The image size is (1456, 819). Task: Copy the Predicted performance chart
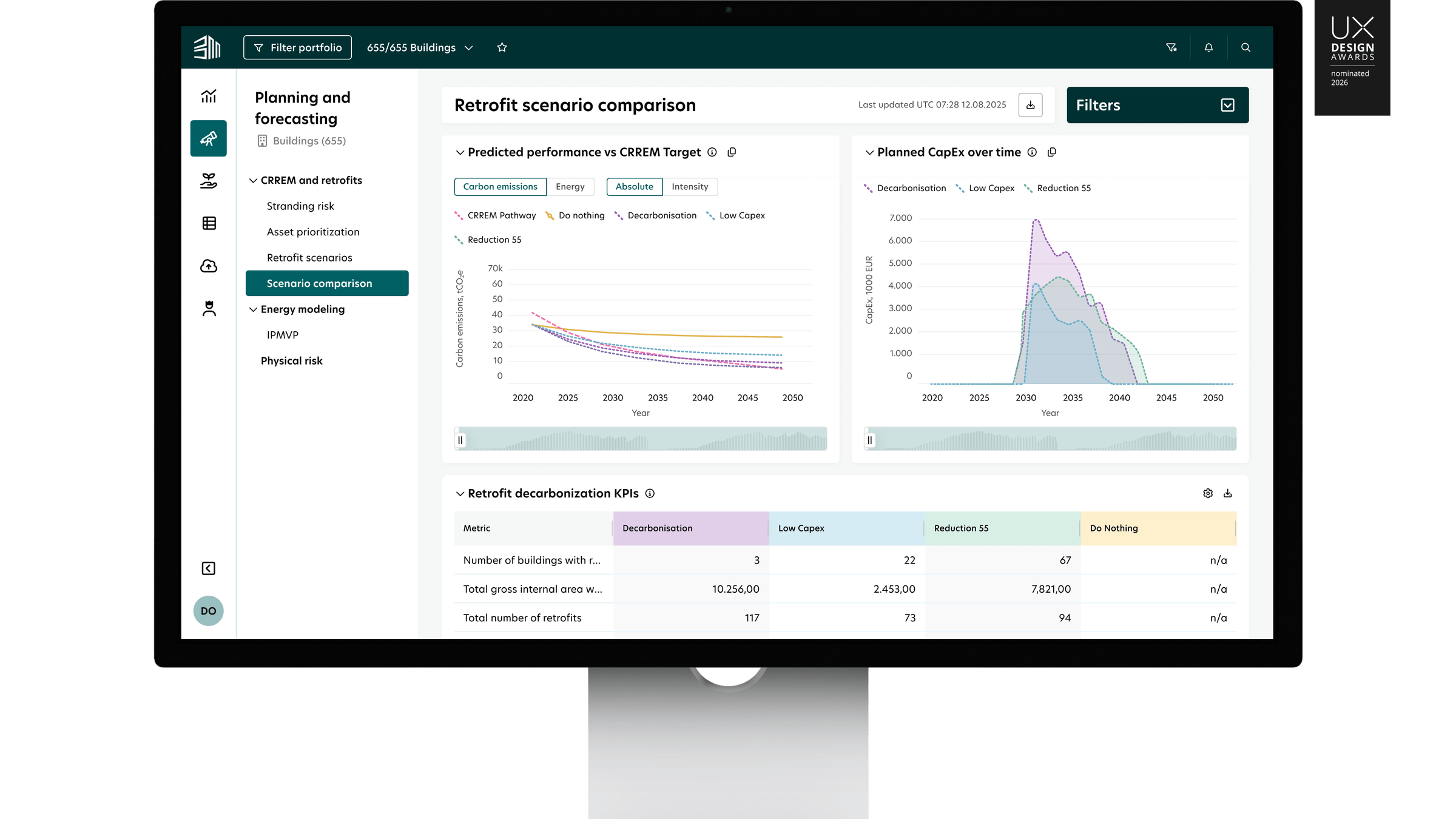[732, 152]
